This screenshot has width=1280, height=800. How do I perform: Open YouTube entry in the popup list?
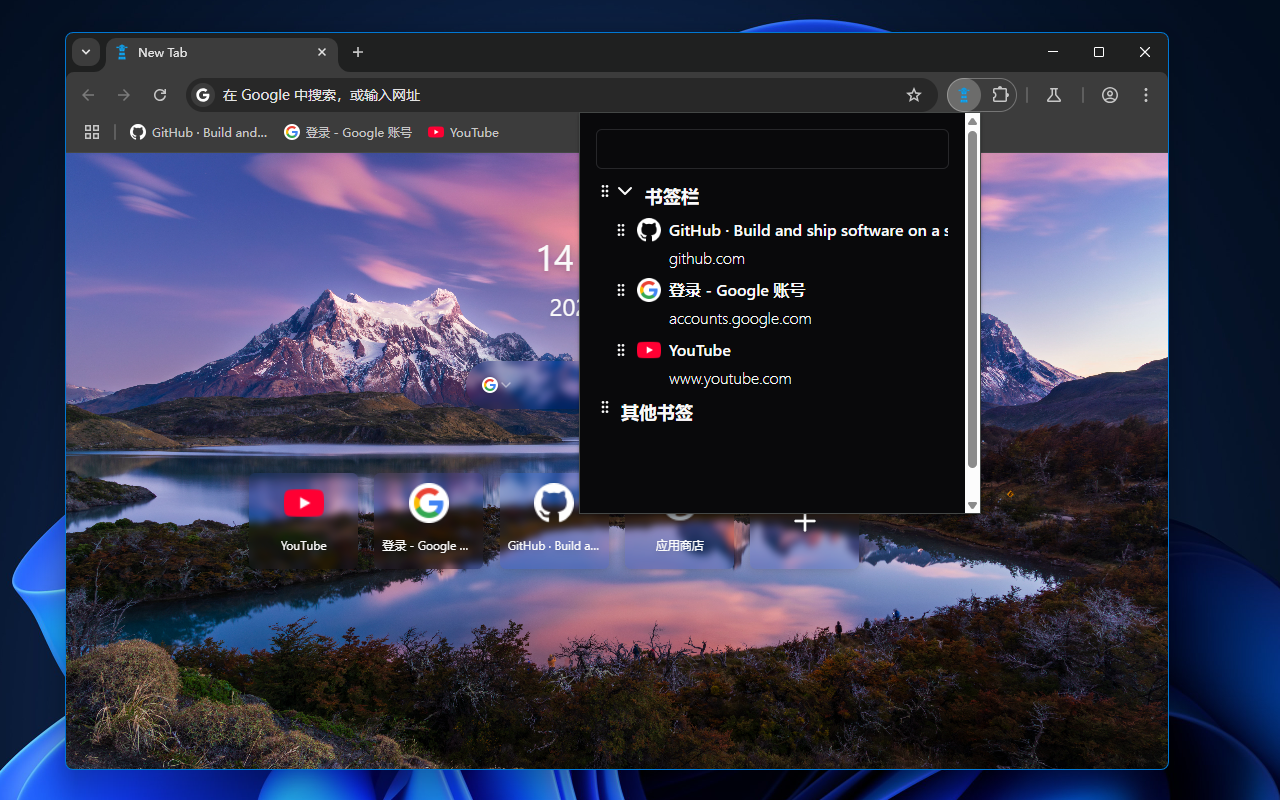click(700, 350)
